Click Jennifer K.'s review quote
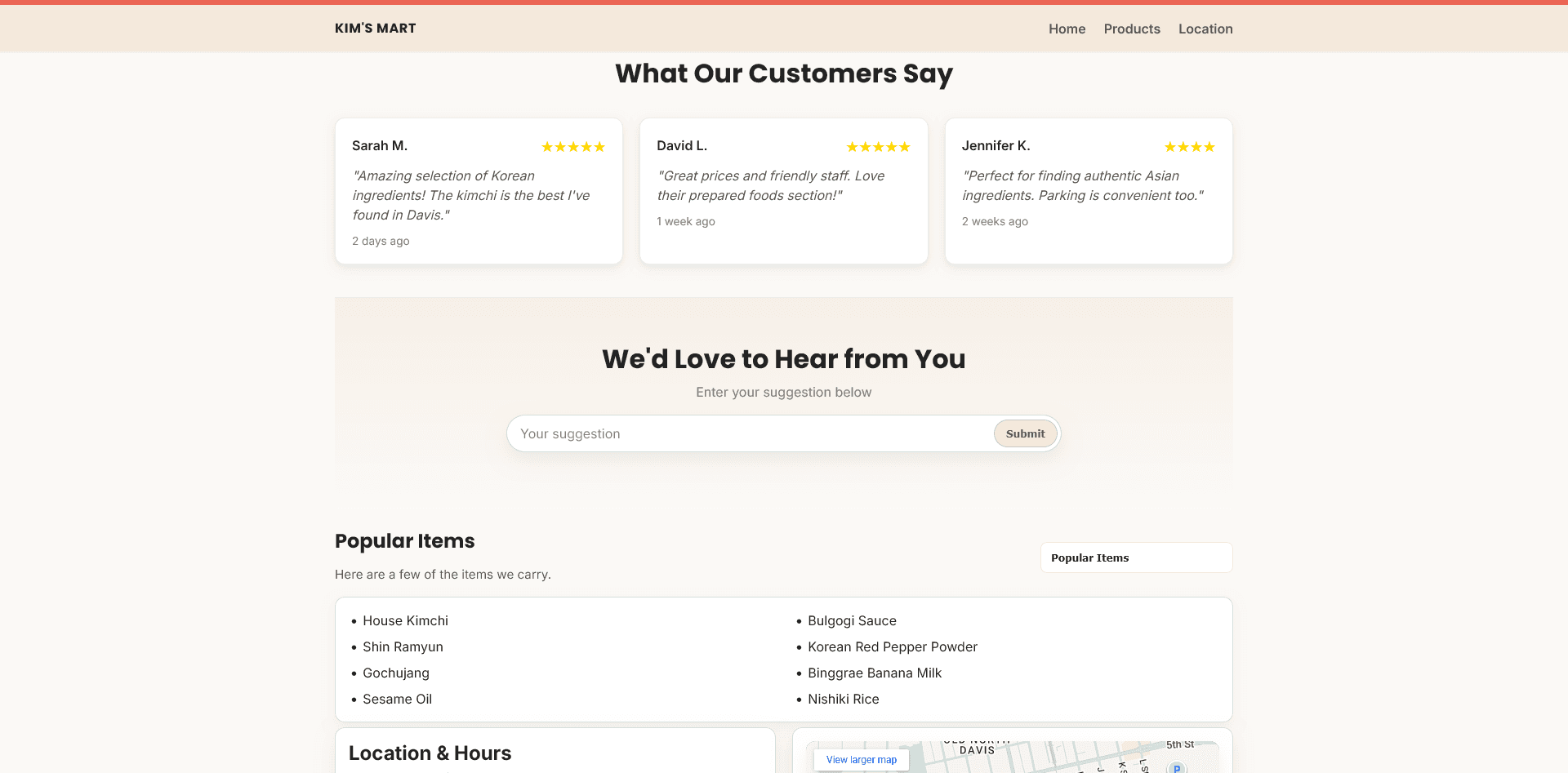 (1082, 185)
